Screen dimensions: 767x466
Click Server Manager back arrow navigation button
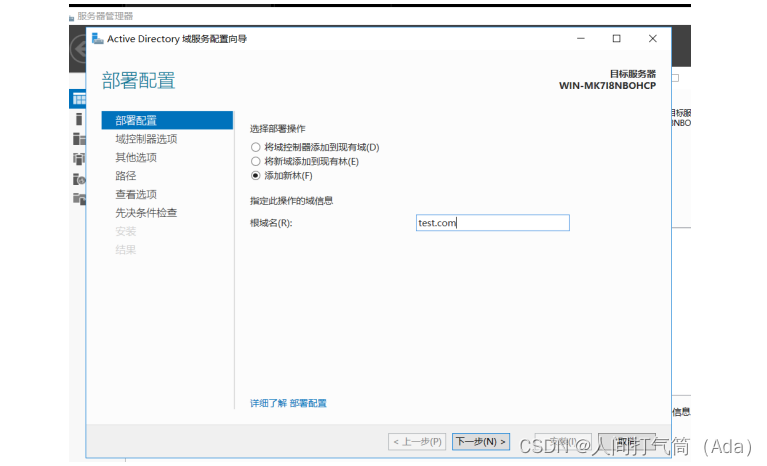(79, 49)
